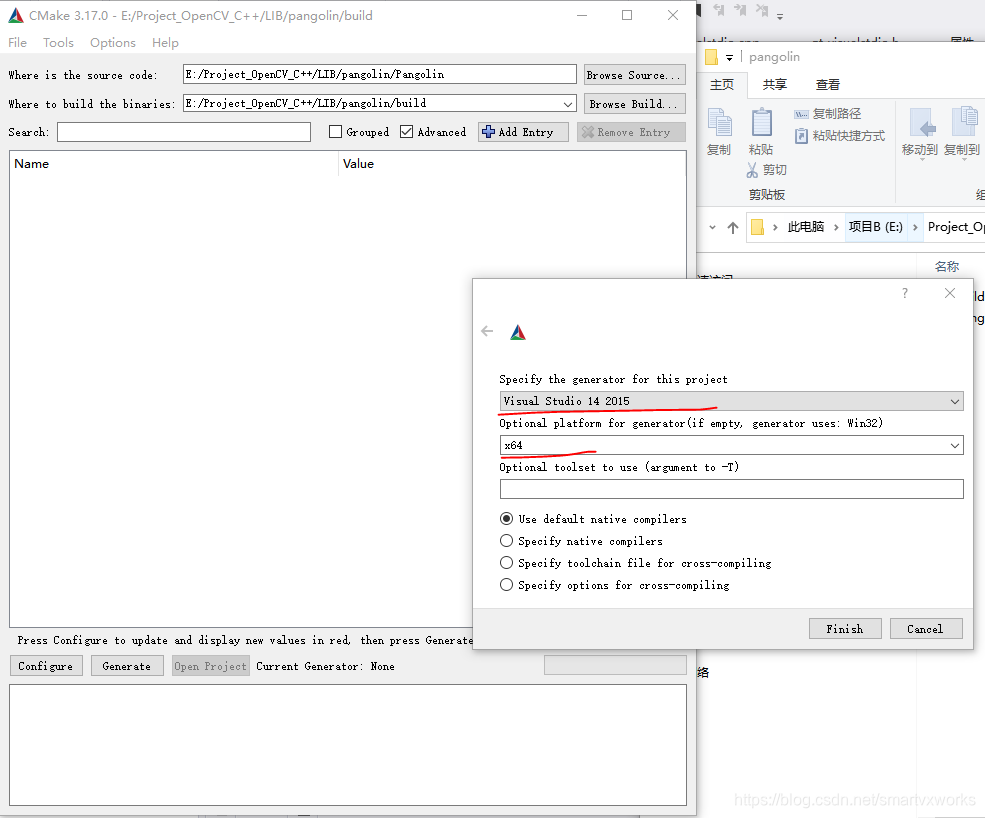Click the back arrow in the generator dialog
Viewport: 985px width, 818px height.
coord(487,331)
